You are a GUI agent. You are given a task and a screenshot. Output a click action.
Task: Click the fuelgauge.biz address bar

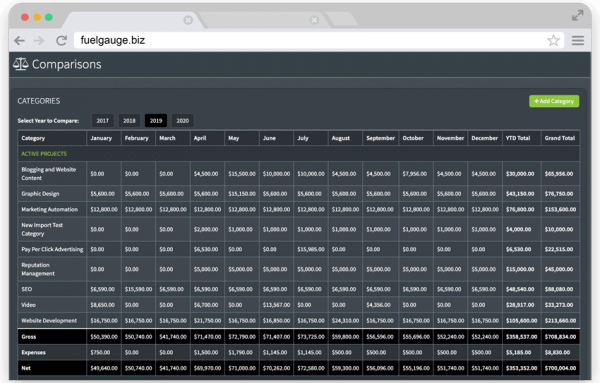coord(318,40)
